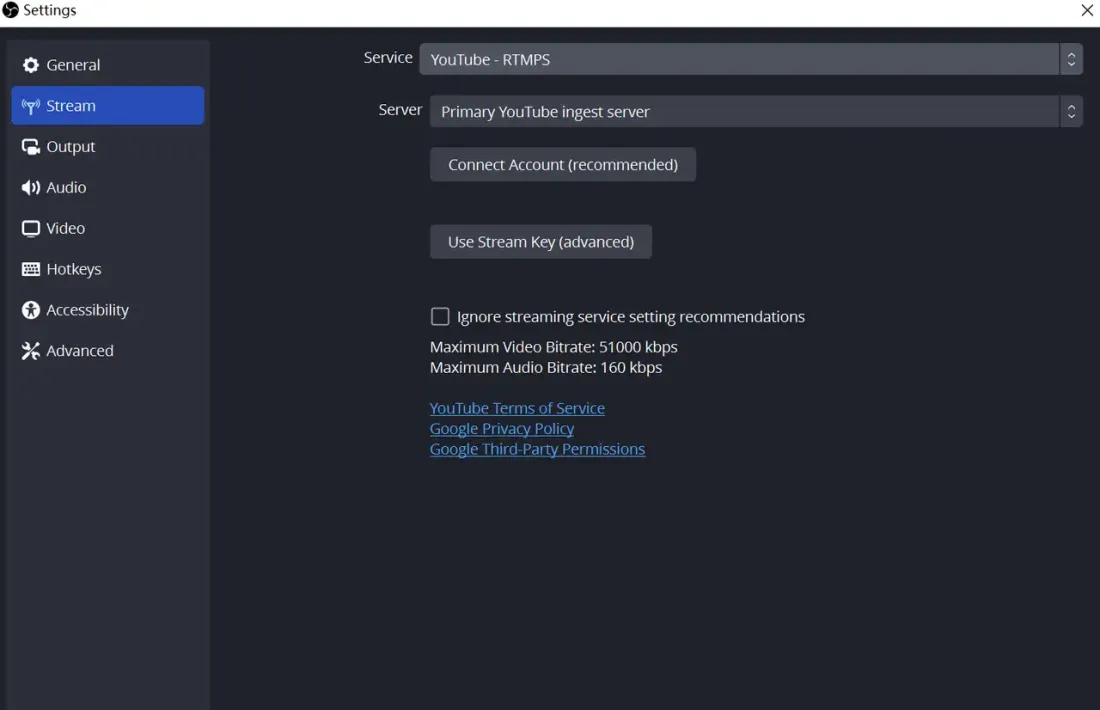Viewport: 1100px width, 710px height.
Task: Click the Accessibility person icon
Action: [x=30, y=310]
